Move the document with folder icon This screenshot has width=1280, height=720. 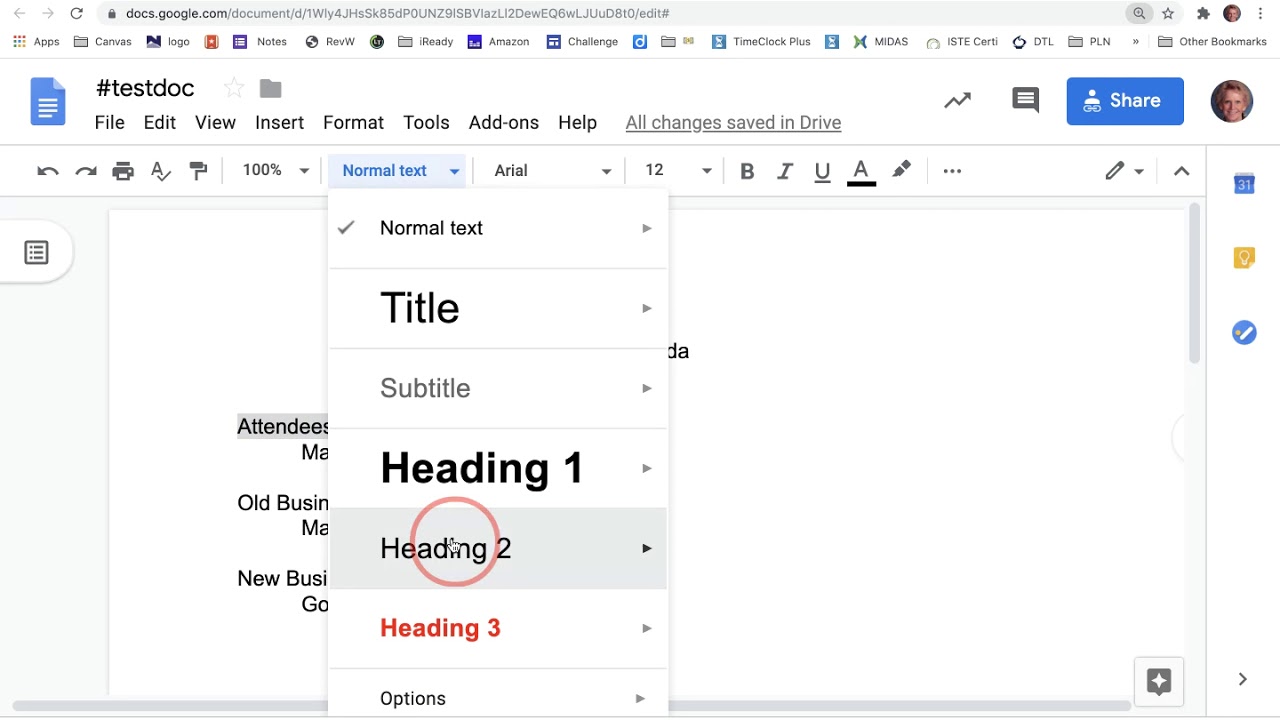point(270,89)
